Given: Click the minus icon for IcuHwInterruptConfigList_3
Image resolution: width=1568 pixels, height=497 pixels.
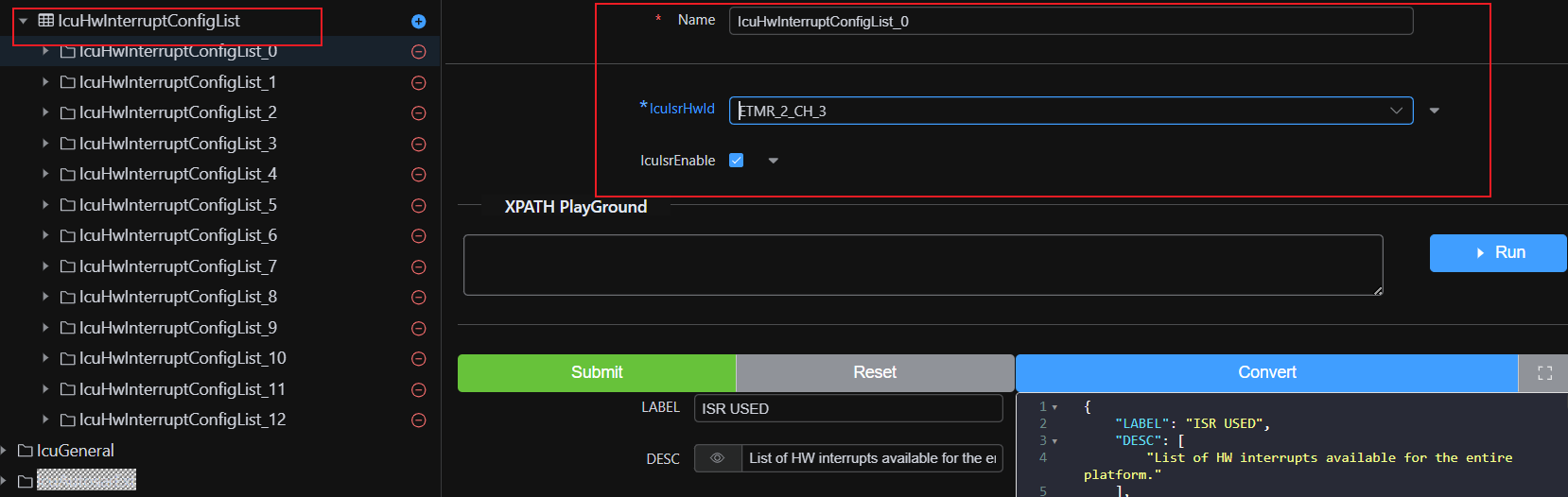Looking at the screenshot, I should pyautogui.click(x=419, y=145).
